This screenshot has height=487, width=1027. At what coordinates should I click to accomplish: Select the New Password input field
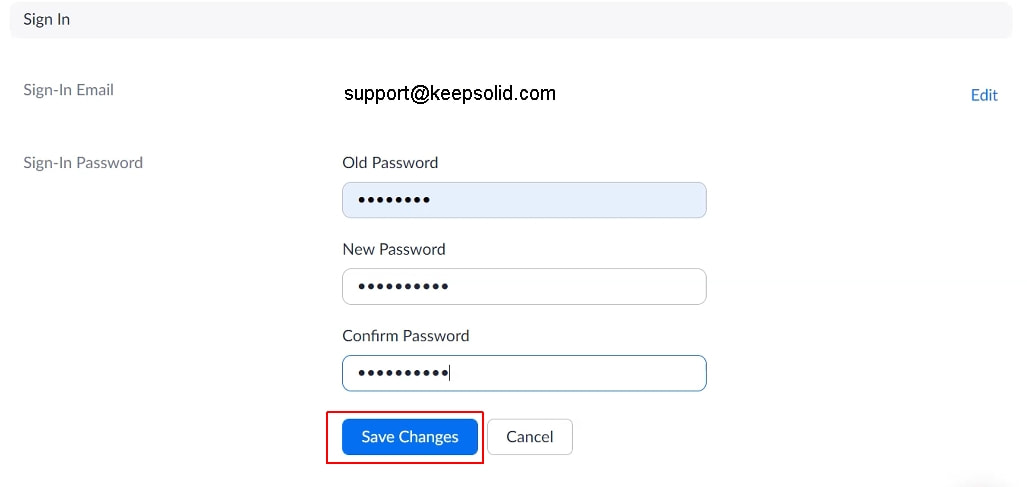pos(524,287)
